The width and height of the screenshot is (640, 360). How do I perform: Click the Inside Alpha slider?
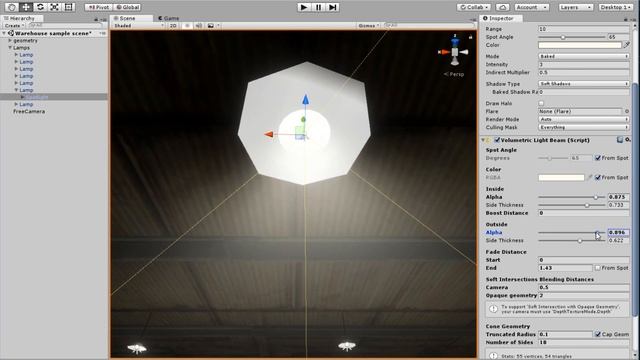pyautogui.click(x=571, y=197)
